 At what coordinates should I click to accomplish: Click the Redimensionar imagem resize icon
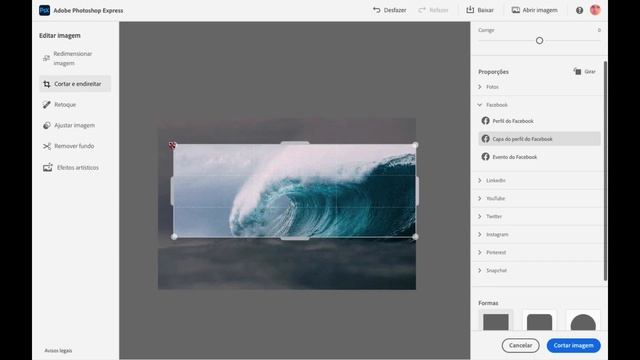coord(47,58)
